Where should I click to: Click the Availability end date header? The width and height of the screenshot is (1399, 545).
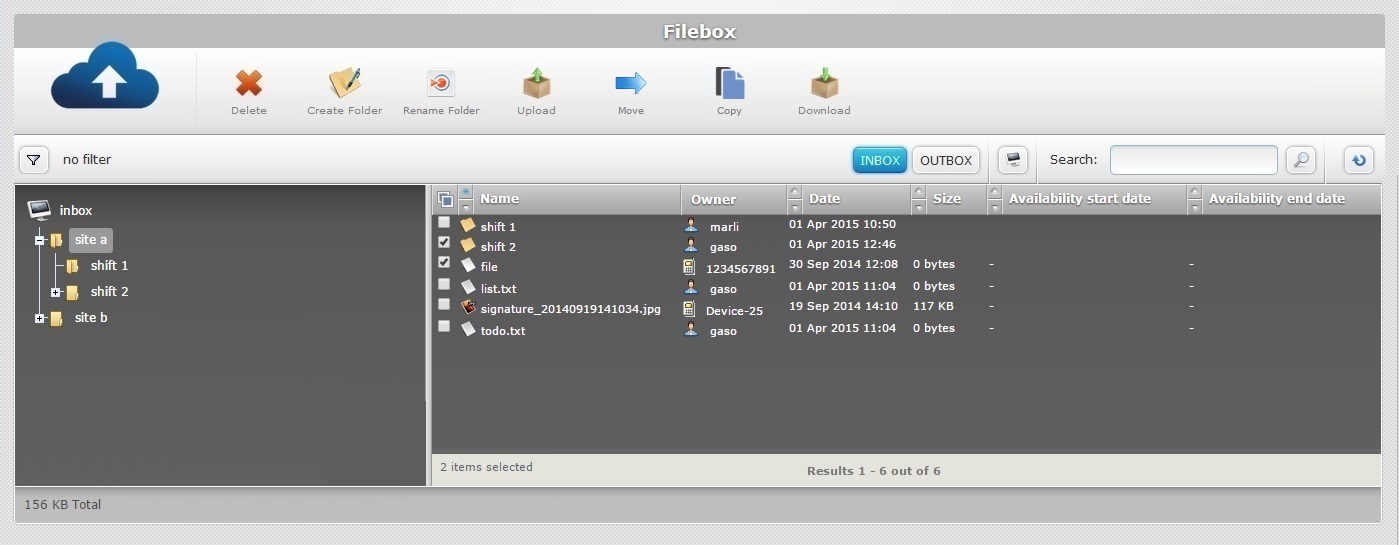pos(1276,199)
